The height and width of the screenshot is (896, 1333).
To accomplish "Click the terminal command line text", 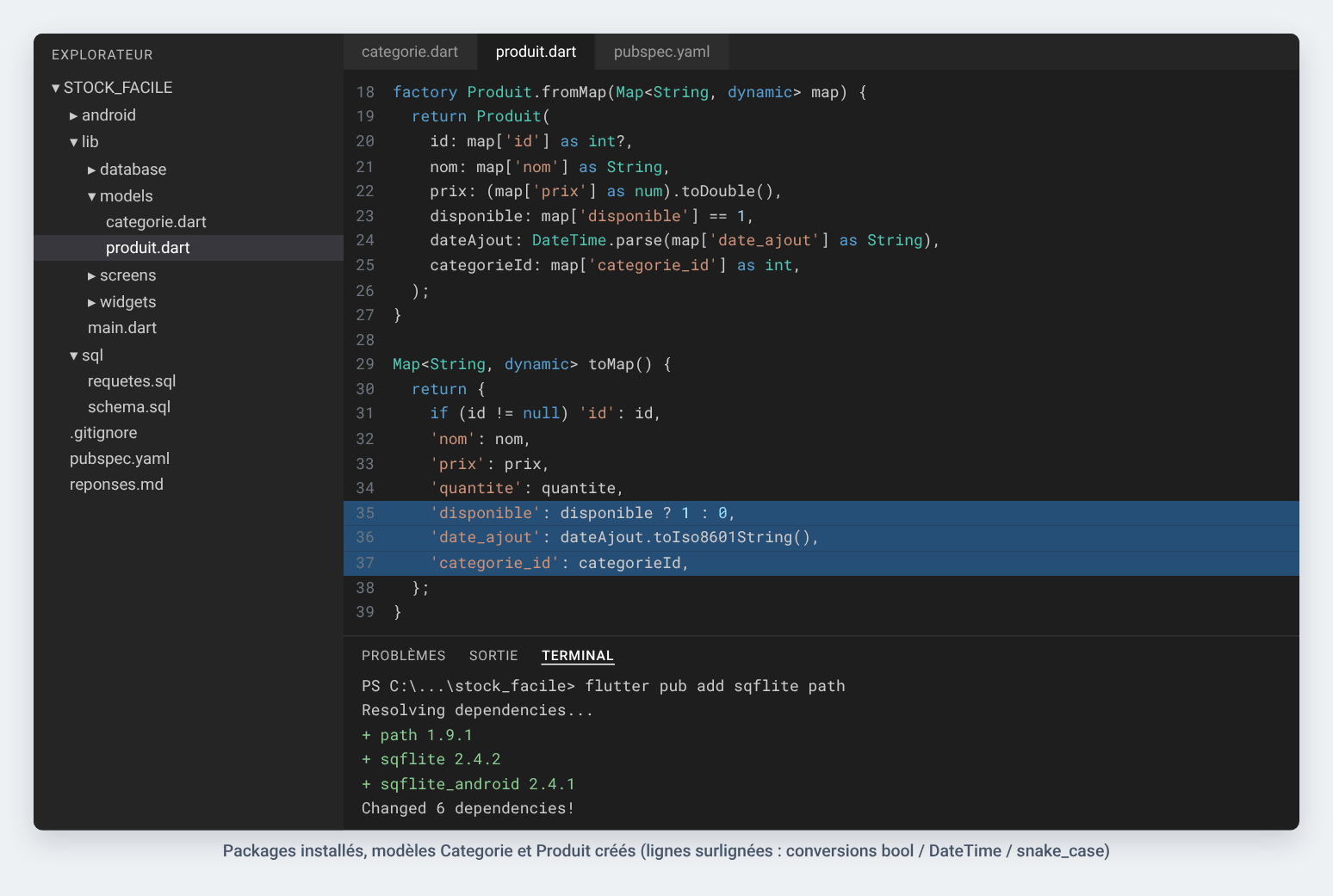I will tap(603, 686).
